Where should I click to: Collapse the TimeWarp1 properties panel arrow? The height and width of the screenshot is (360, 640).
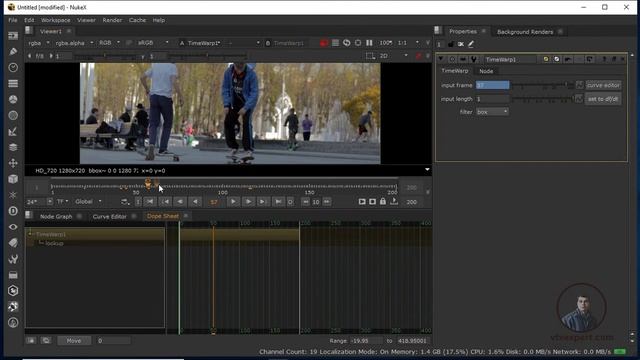(x=441, y=60)
